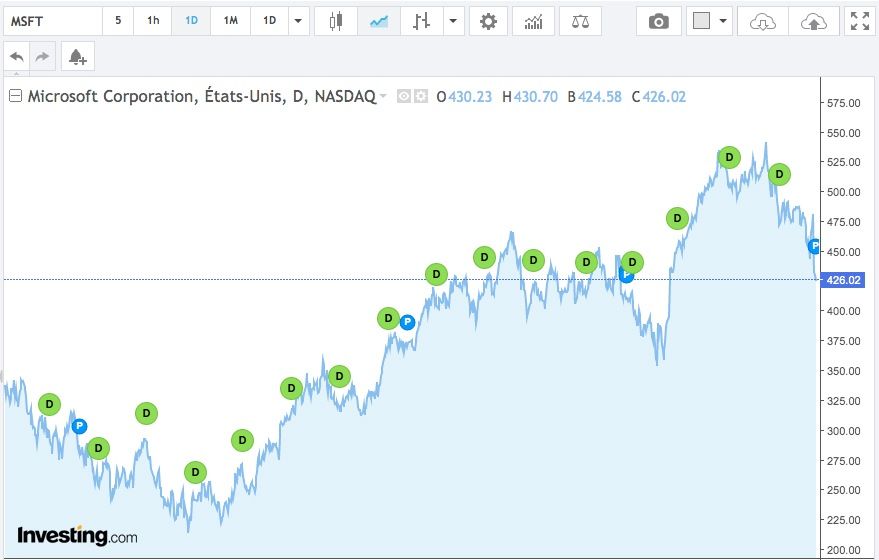Click the rightmost green D marker
This screenshot has height=560, width=879.
tap(779, 174)
